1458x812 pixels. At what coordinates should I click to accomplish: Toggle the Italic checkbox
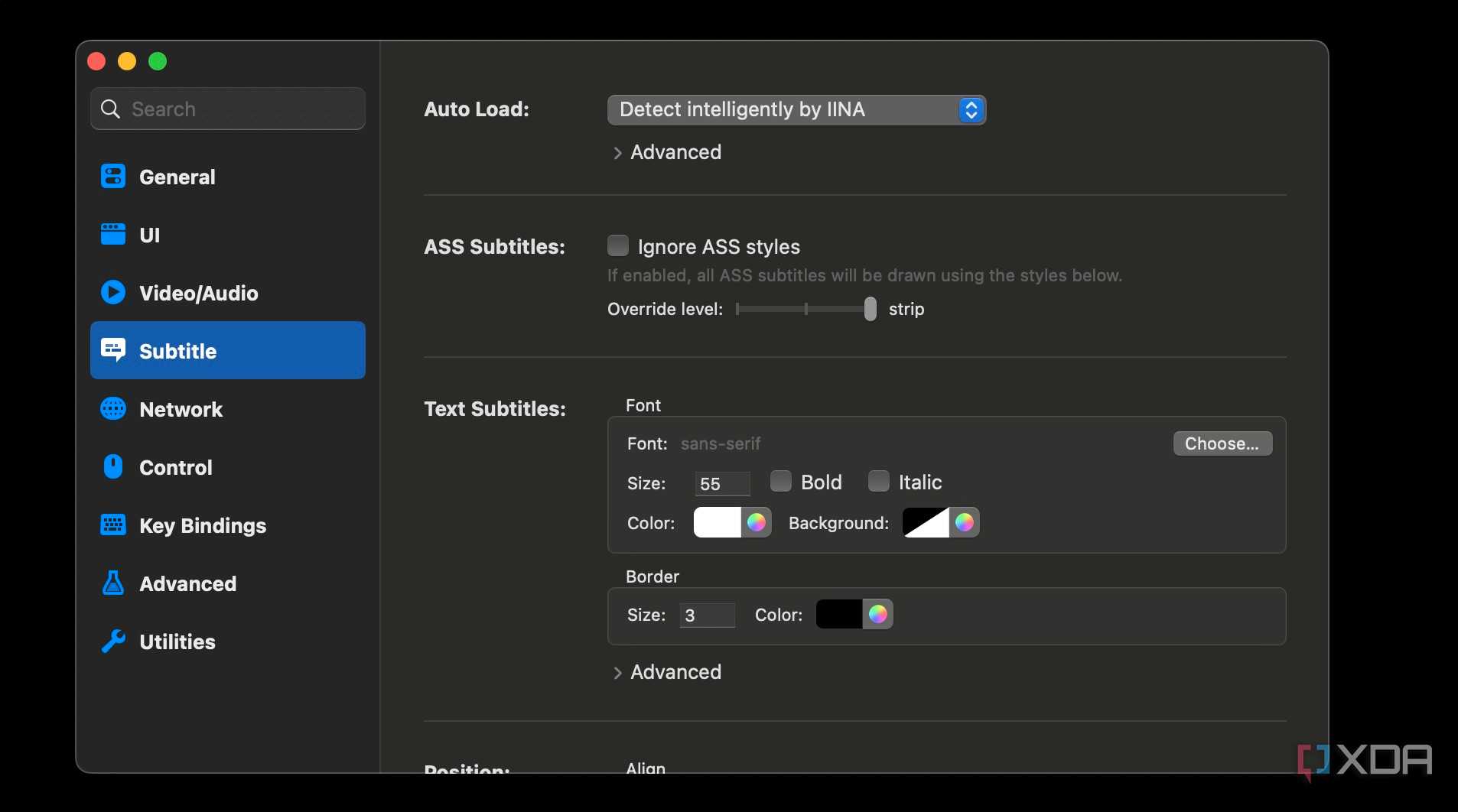[x=879, y=481]
